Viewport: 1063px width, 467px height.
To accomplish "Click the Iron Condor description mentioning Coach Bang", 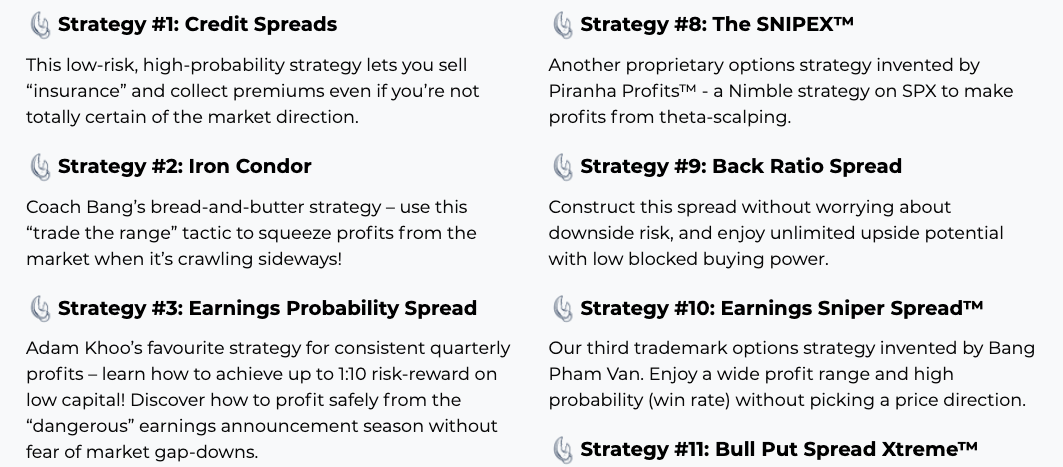I will [x=252, y=232].
